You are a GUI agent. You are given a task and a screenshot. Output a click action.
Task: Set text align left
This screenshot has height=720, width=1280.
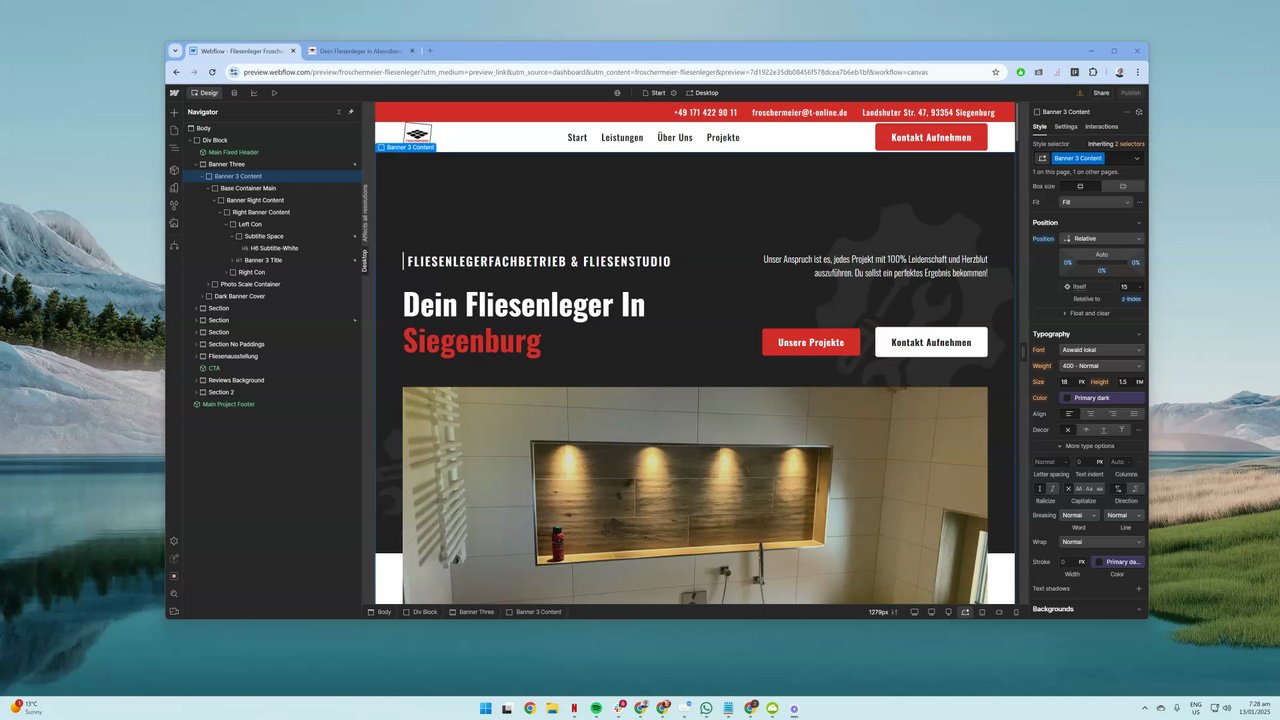point(1069,414)
